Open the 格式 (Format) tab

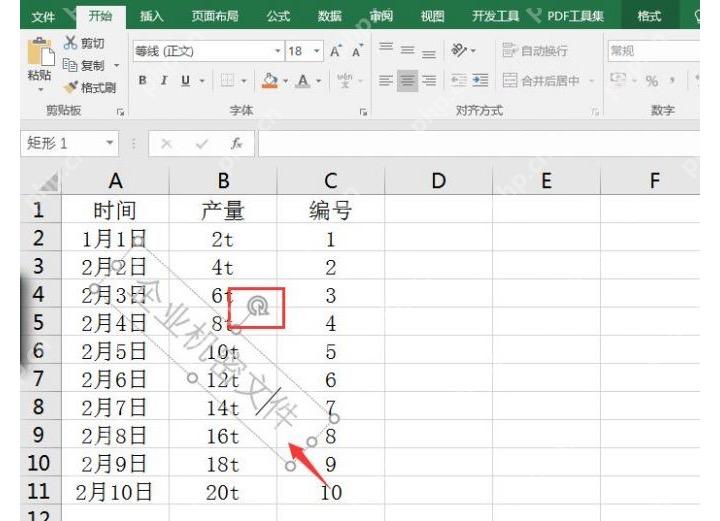tap(649, 17)
